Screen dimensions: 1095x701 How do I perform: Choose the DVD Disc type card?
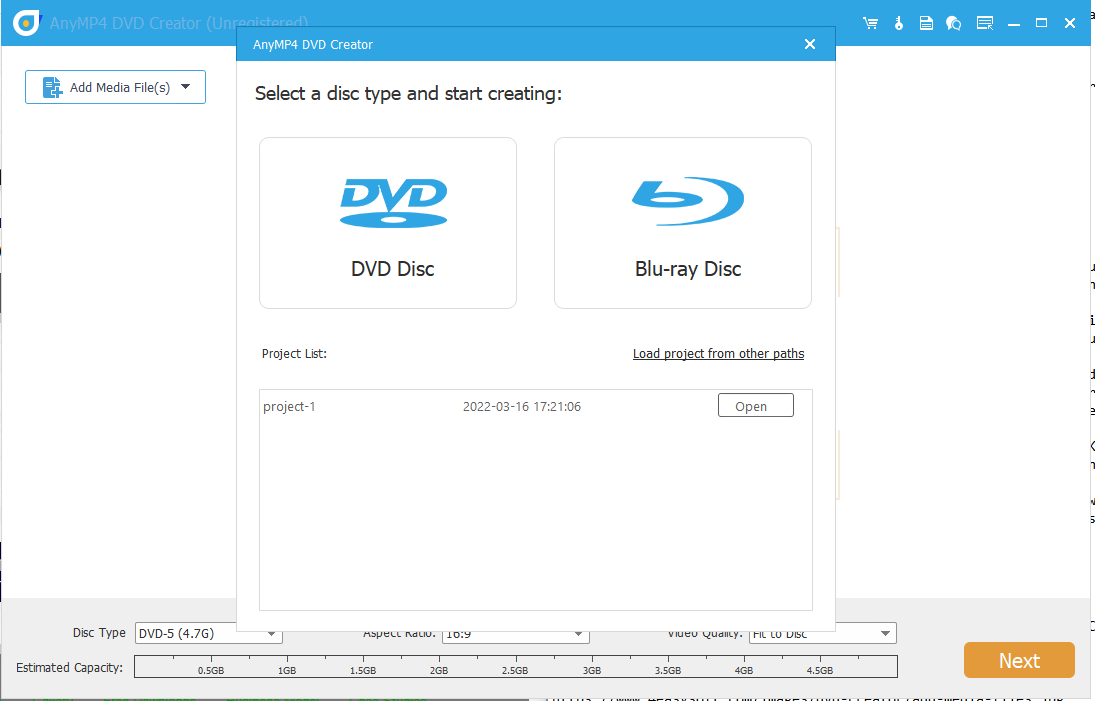pos(388,223)
